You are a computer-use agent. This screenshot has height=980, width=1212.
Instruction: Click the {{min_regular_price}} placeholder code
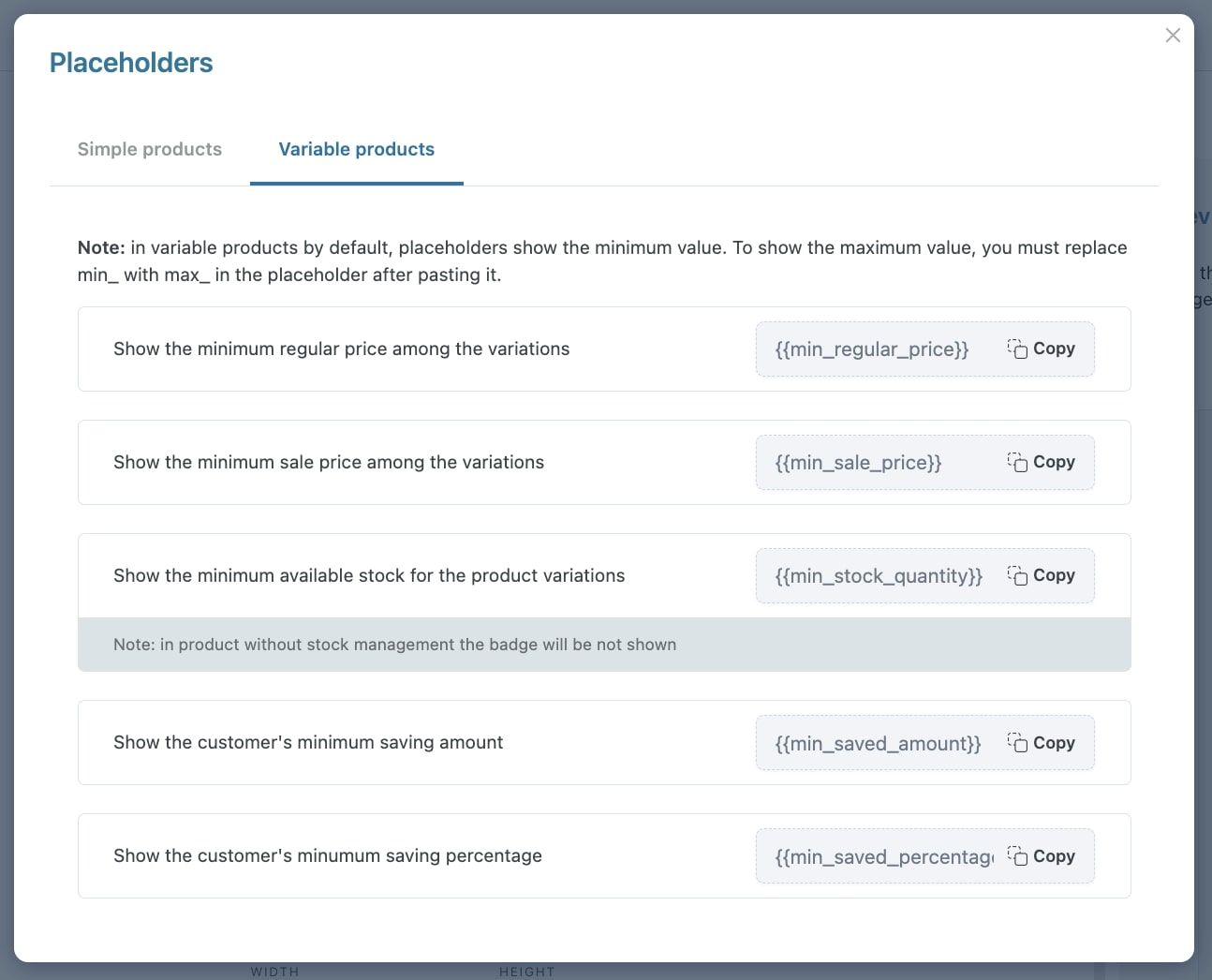[x=872, y=349]
